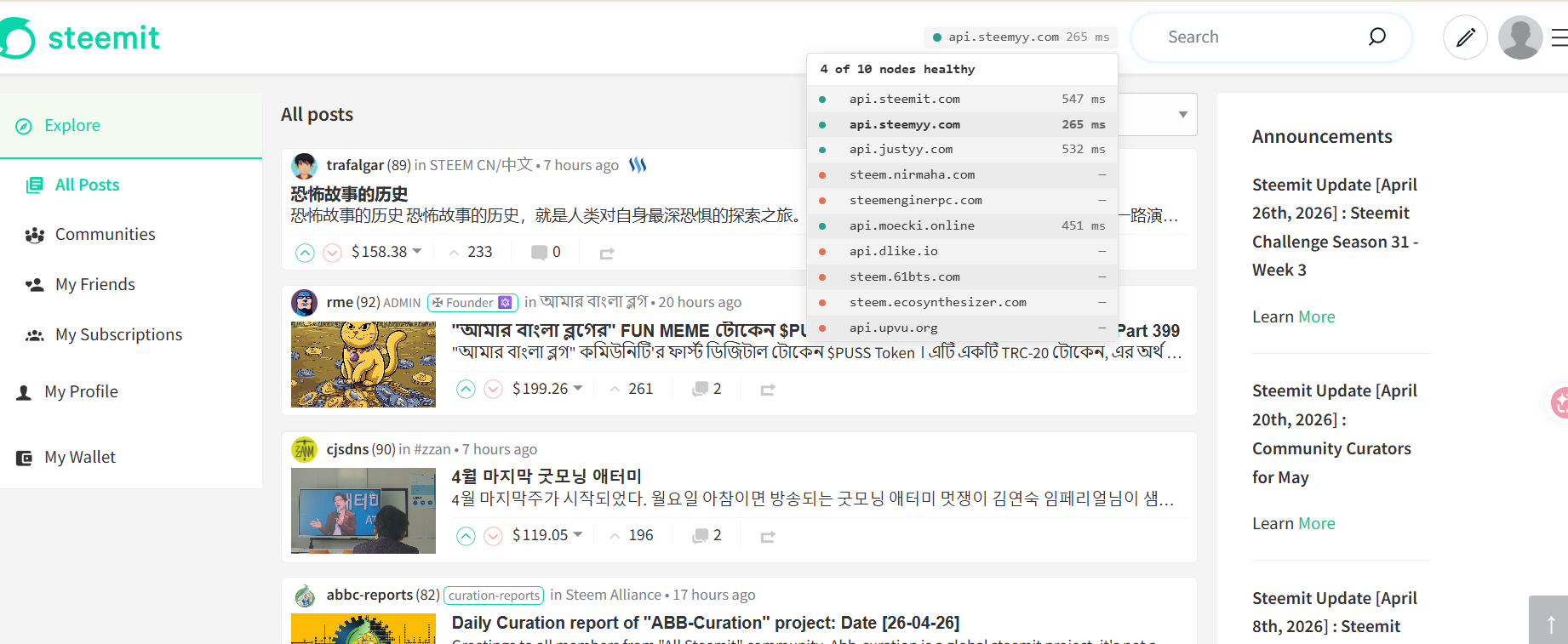Upvote trafalgar's post
Image resolution: width=1568 pixels, height=644 pixels.
pyautogui.click(x=305, y=253)
